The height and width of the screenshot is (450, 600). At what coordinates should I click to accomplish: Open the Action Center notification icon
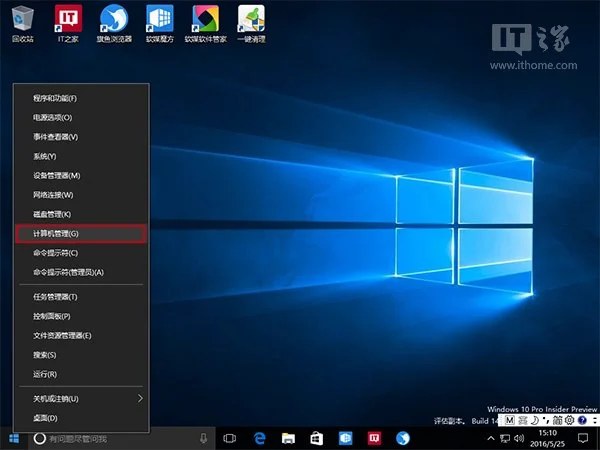coord(583,438)
